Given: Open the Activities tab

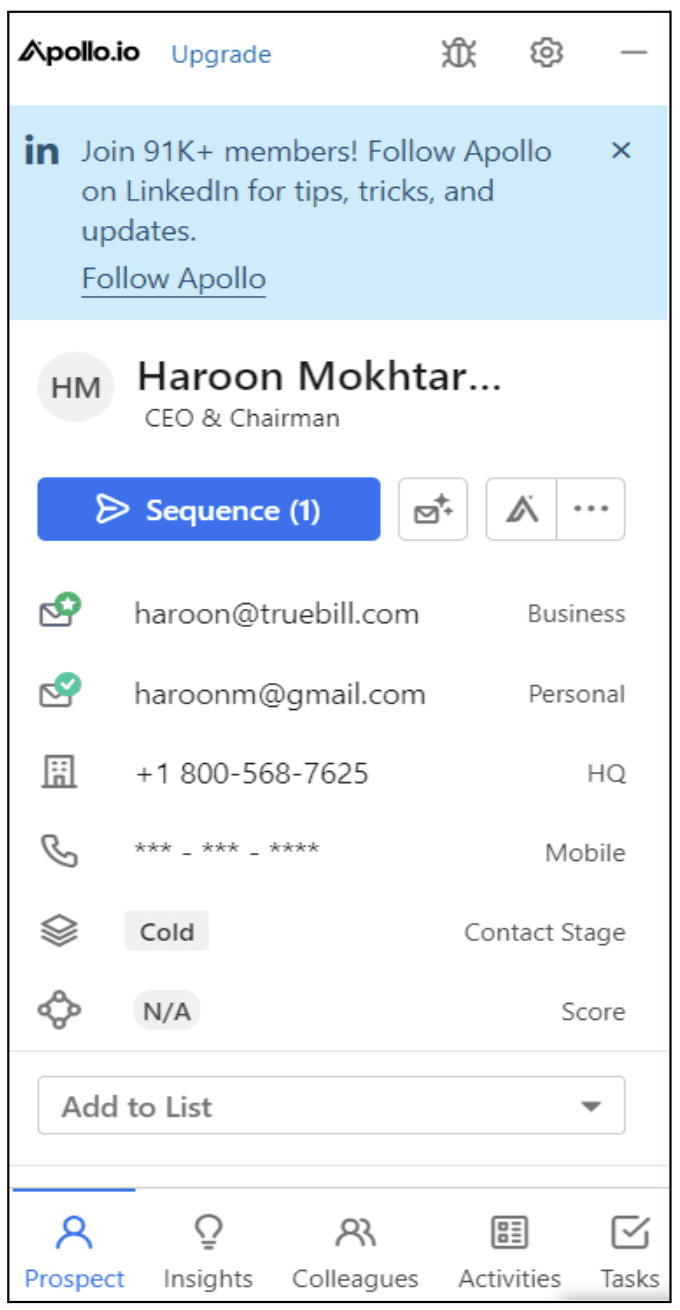Looking at the screenshot, I should (509, 1250).
